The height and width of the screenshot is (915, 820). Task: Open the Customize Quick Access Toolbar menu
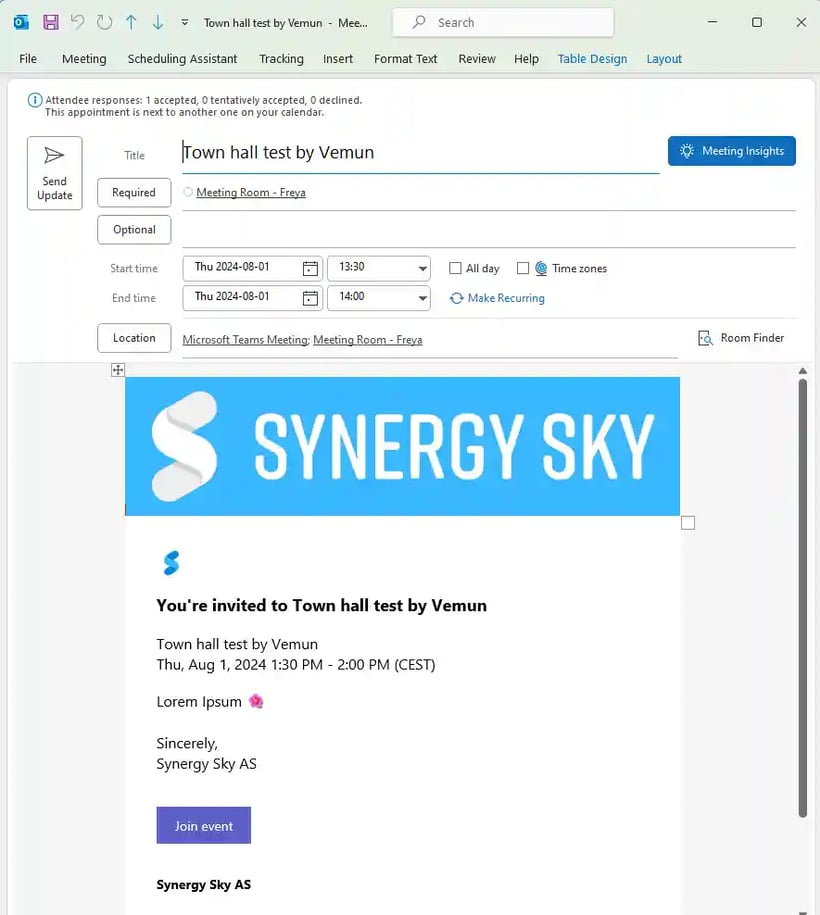coord(184,23)
